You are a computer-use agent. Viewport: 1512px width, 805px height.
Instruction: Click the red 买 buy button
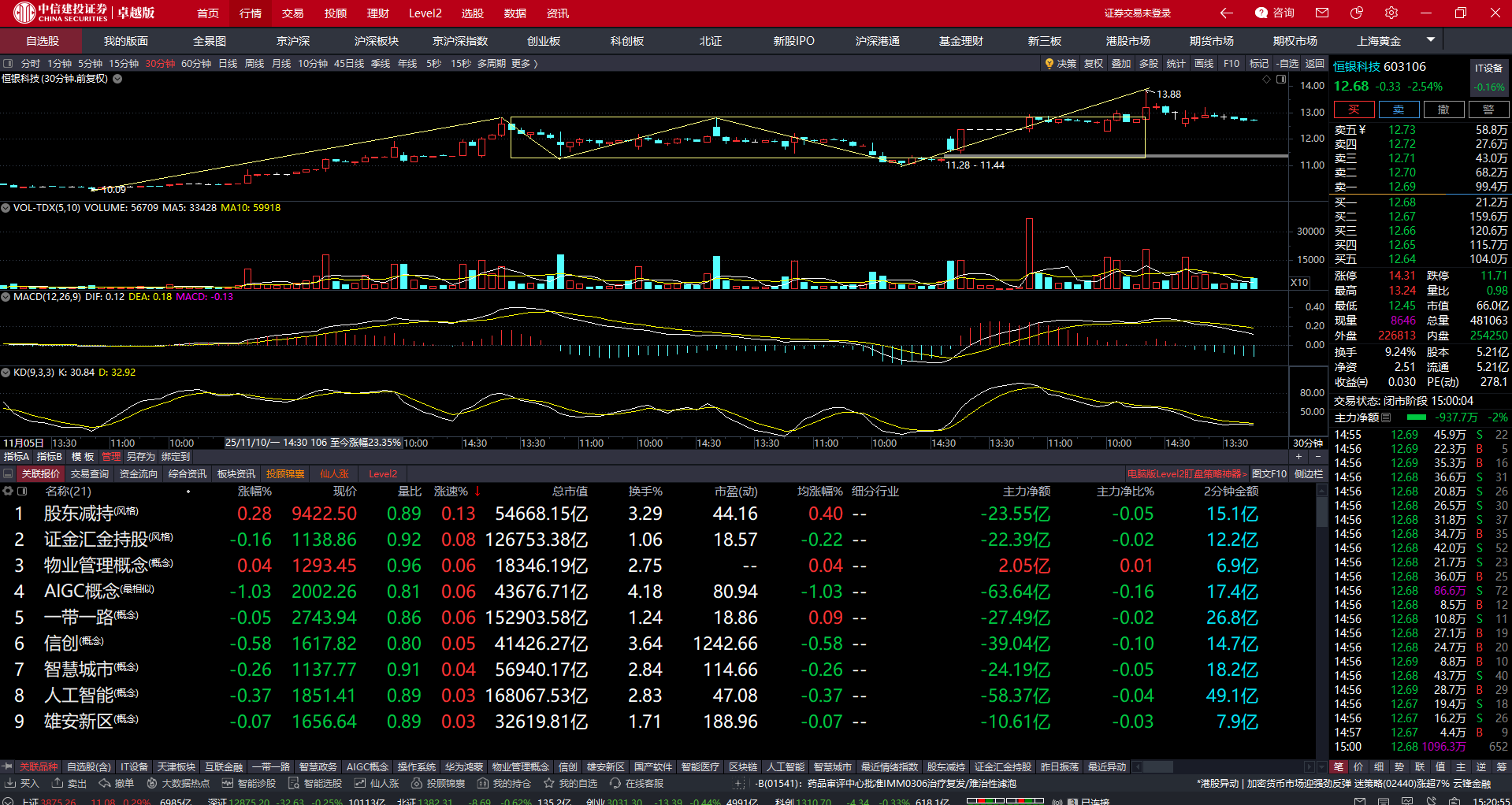1354,109
